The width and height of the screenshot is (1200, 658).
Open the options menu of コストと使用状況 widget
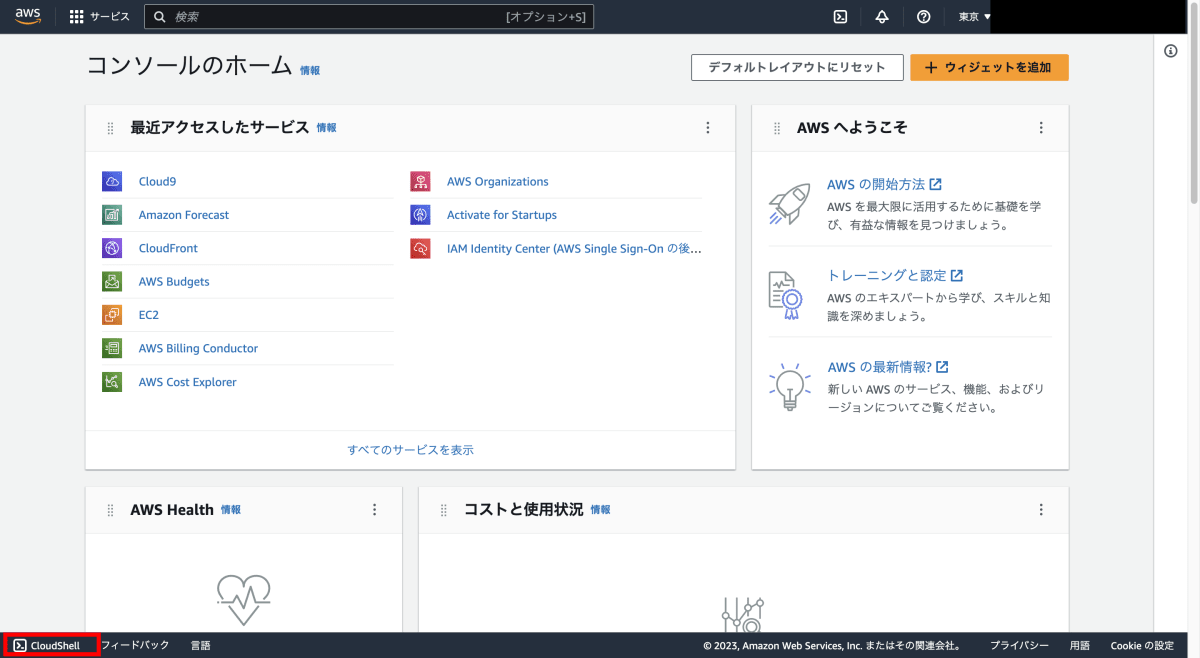1041,510
